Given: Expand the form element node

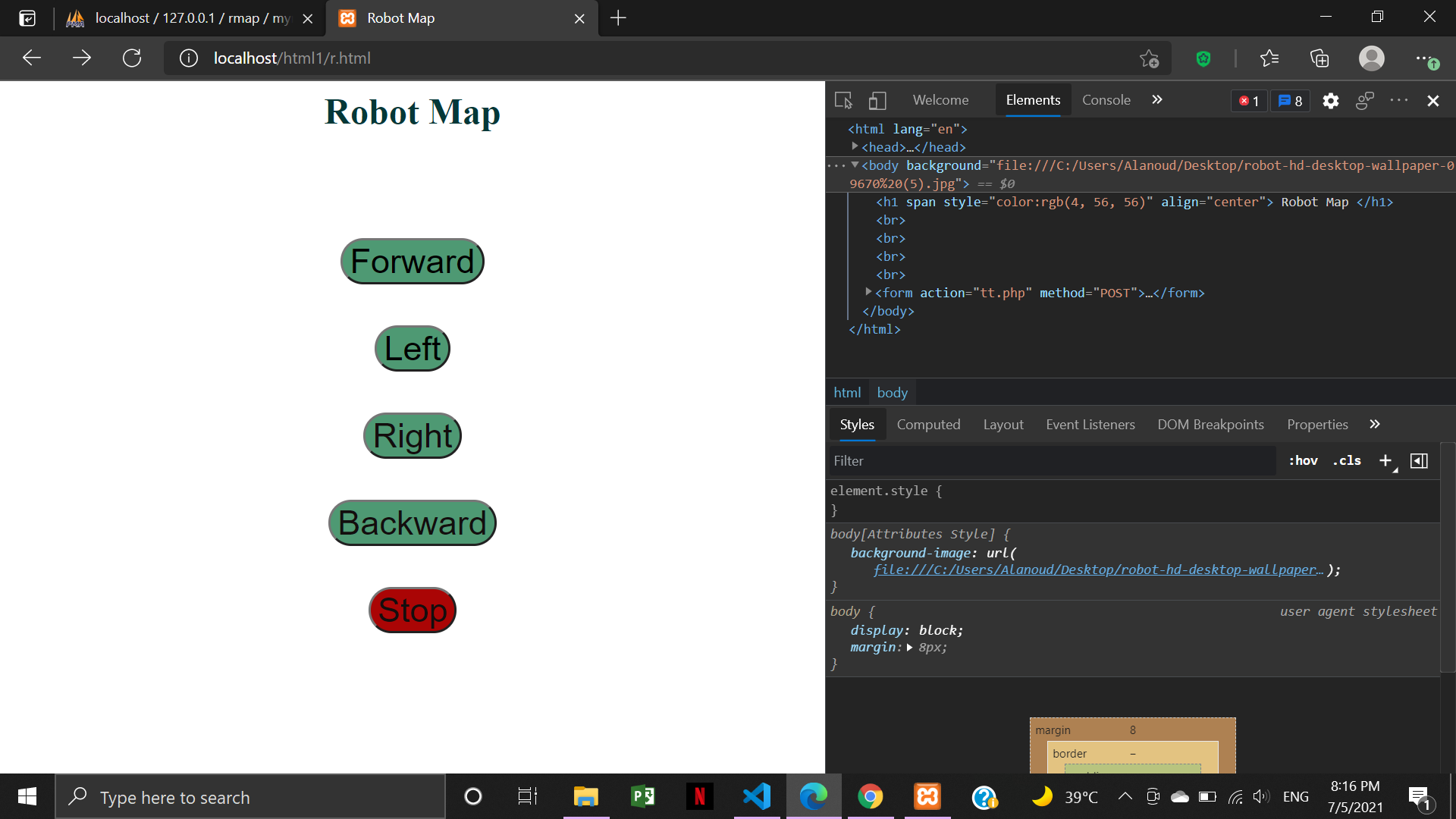Looking at the screenshot, I should (x=868, y=292).
